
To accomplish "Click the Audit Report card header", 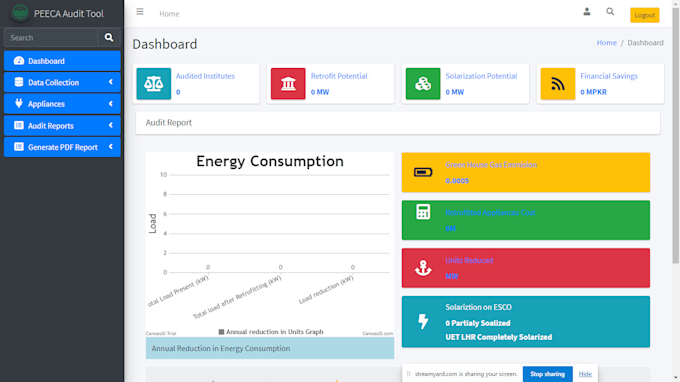I will (x=398, y=123).
